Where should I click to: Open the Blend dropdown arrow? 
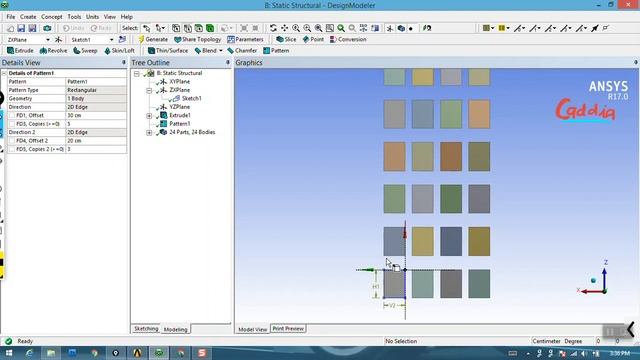point(221,51)
